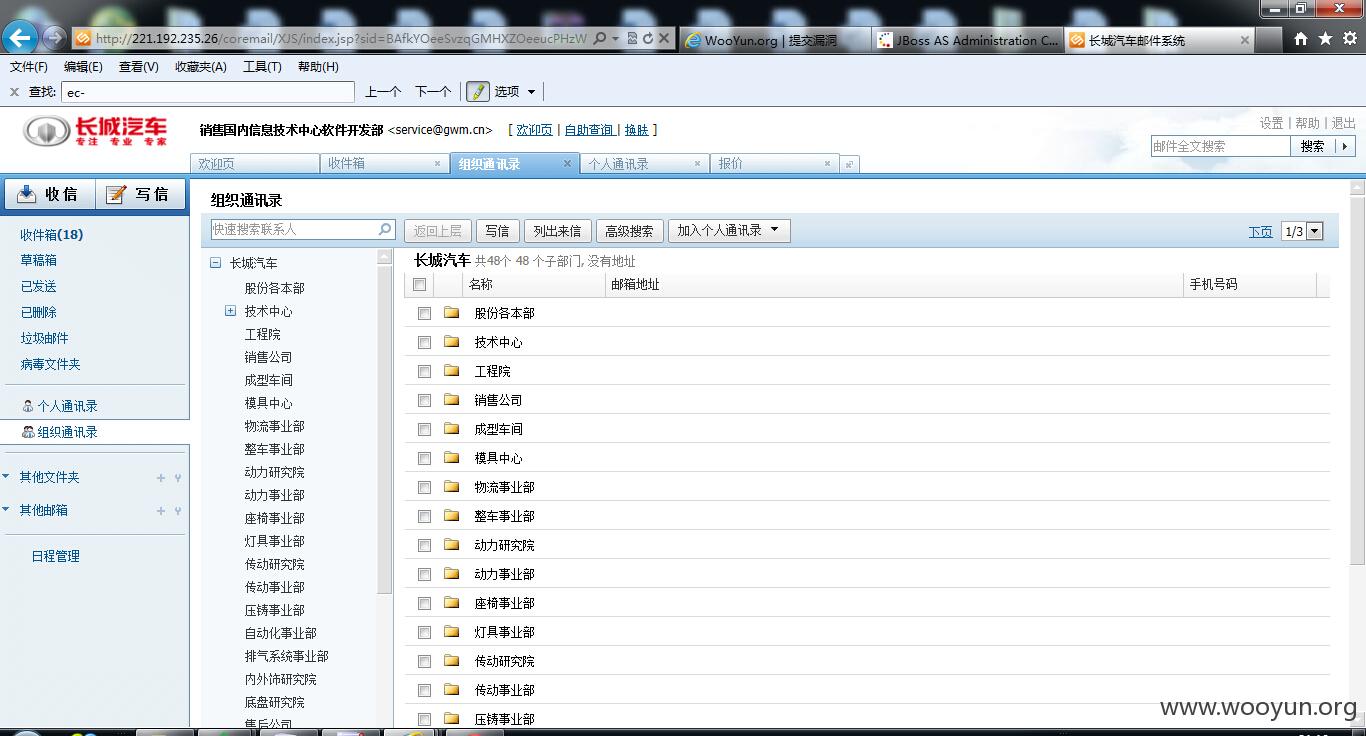Switch to the 欢迎页 tab
Screen dimensions: 1366x736
pos(255,164)
